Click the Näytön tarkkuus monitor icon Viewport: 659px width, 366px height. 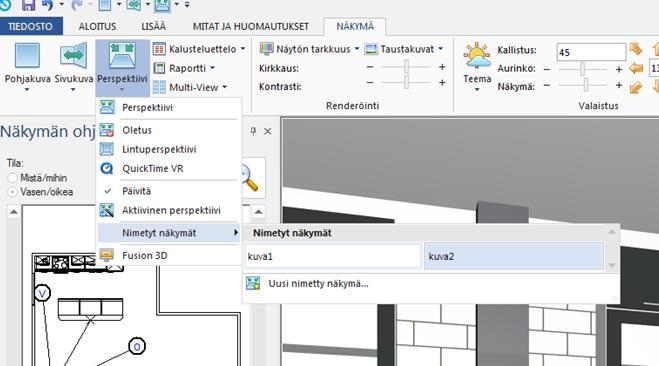(x=266, y=49)
